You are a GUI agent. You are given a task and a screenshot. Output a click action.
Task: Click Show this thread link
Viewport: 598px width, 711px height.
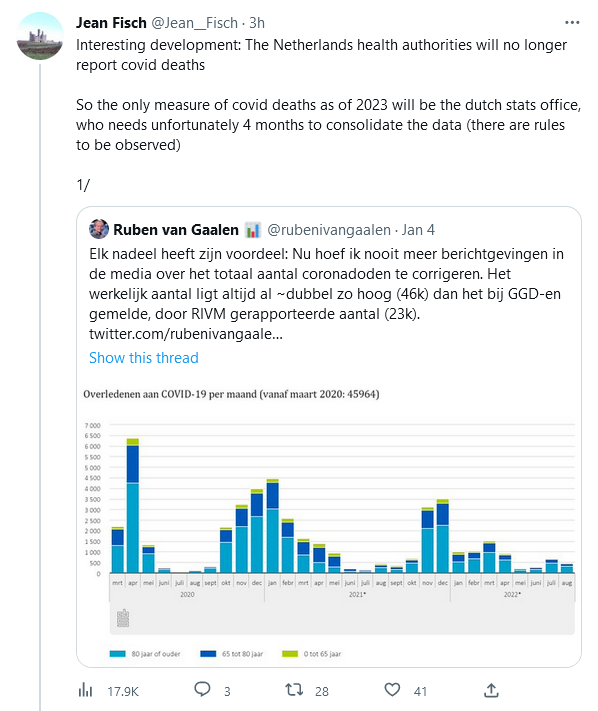pos(144,358)
